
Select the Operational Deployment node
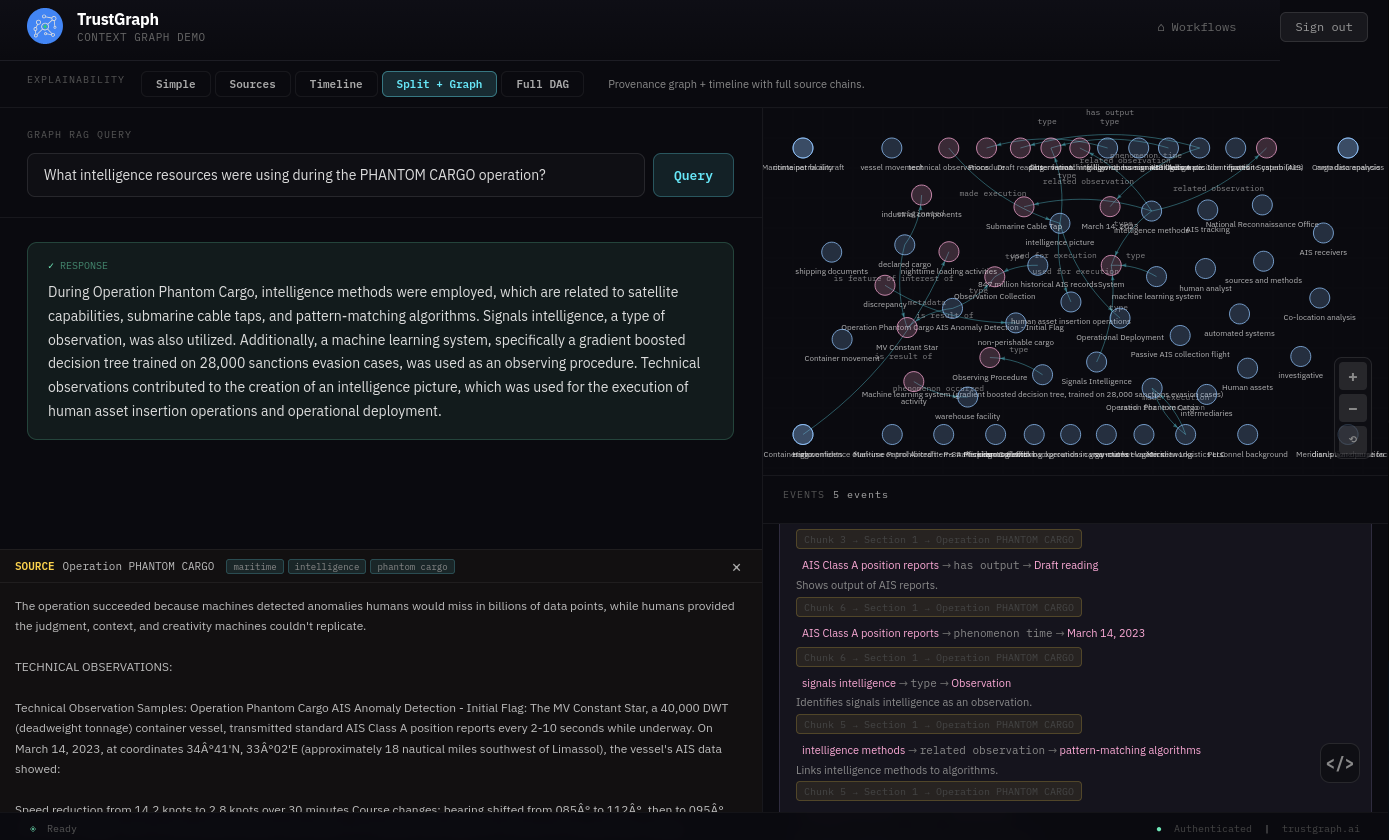point(1120,318)
